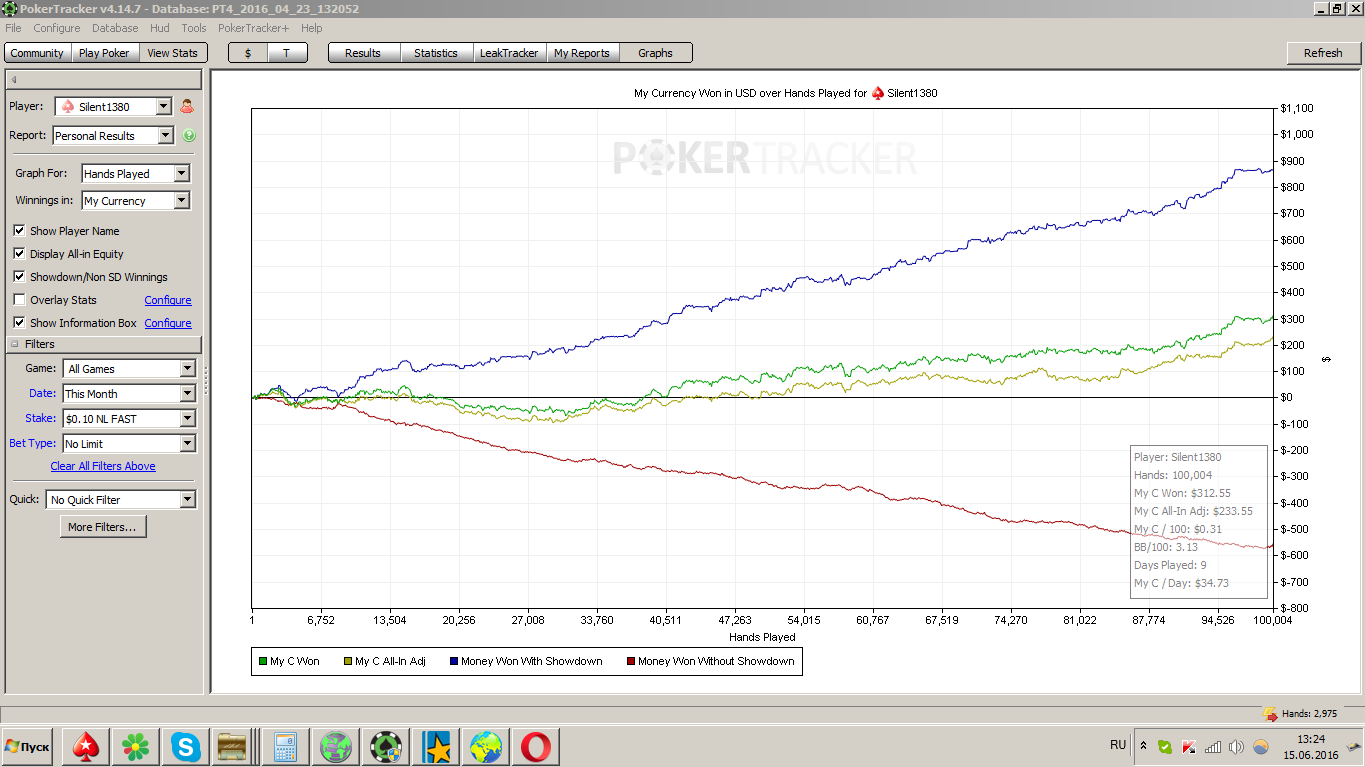Click the Community button
This screenshot has height=767, width=1365.
37,53
